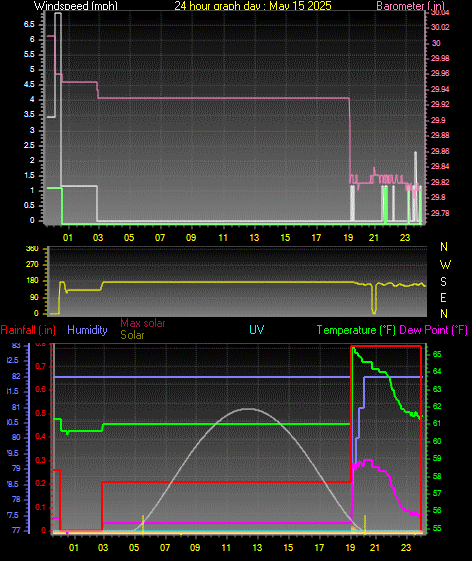472x561 pixels.
Task: Click the 'E' compass direction label
Action: (443, 298)
